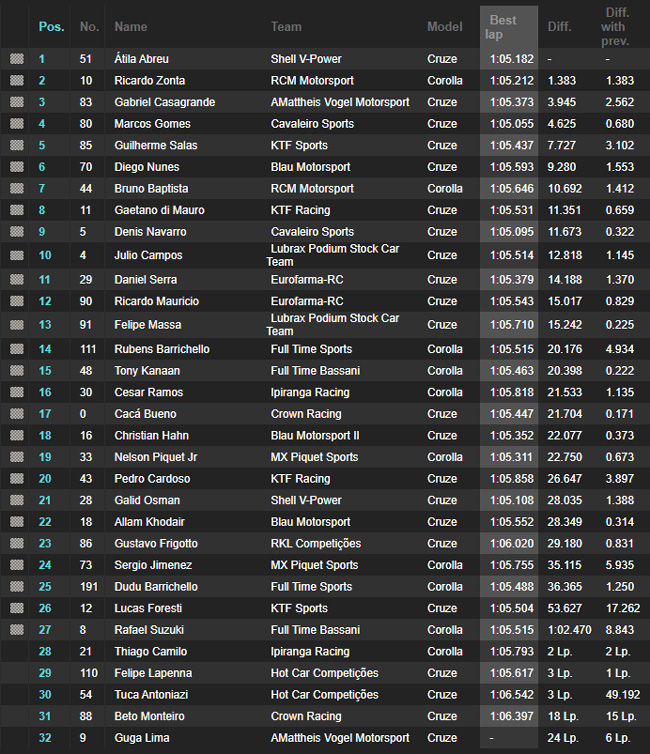
Task: Click Rafael Suzuki diff value 1:02.470
Action: [569, 630]
